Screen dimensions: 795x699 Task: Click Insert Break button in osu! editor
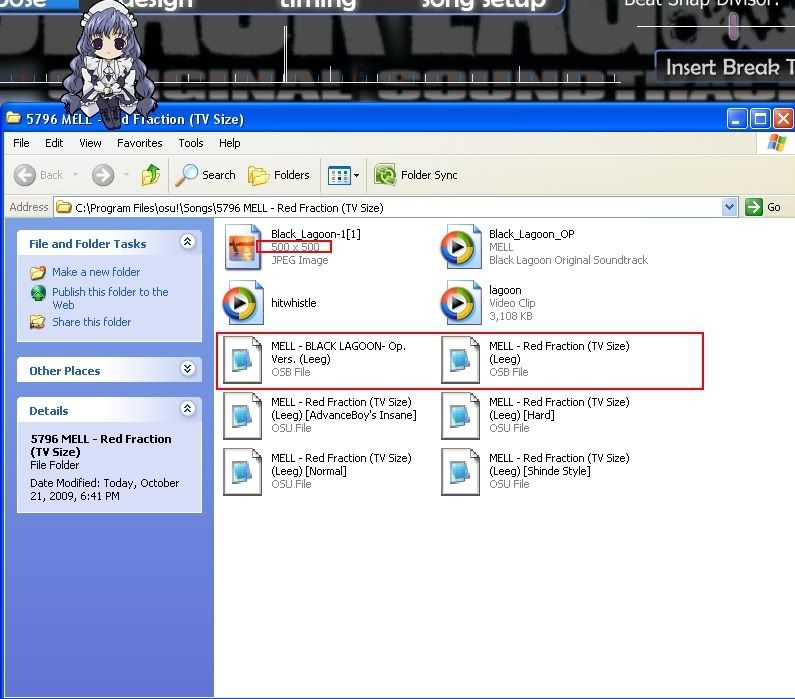pos(726,67)
